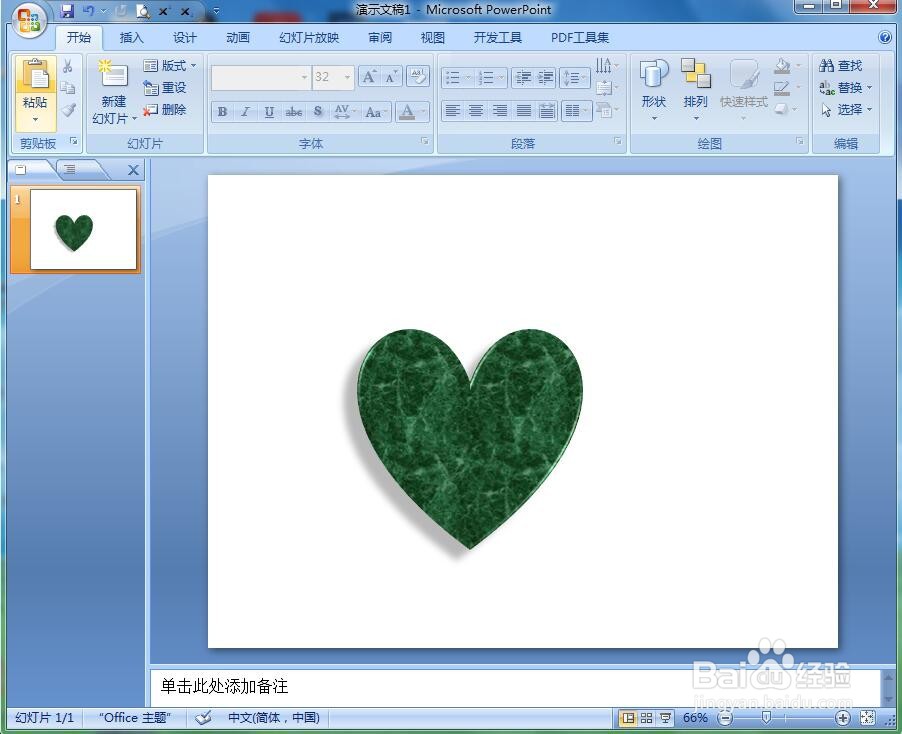The width and height of the screenshot is (902, 734).
Task: Switch to the 插入 (Insert) ribbon tab
Action: (x=132, y=37)
